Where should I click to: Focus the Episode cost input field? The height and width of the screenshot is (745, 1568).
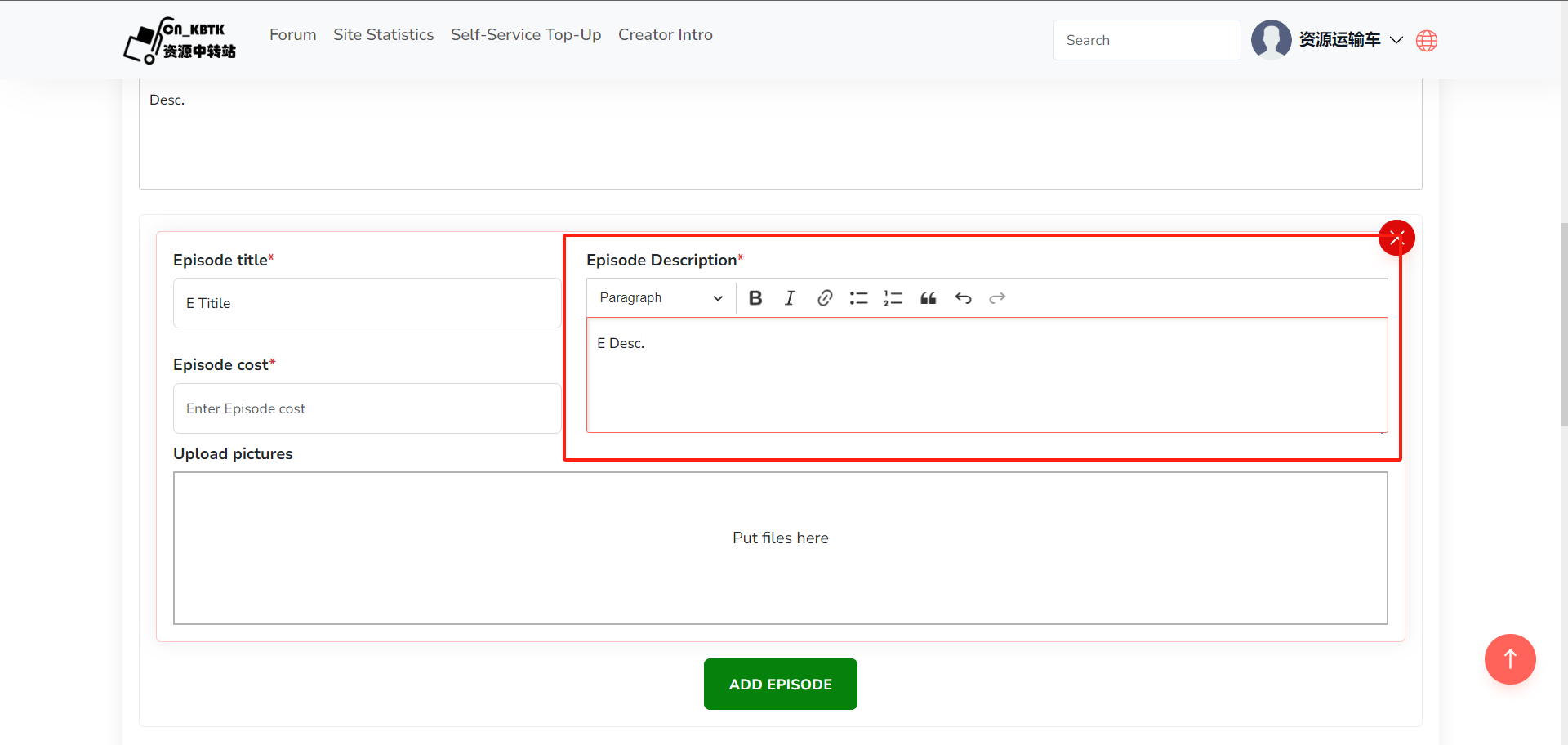point(367,408)
